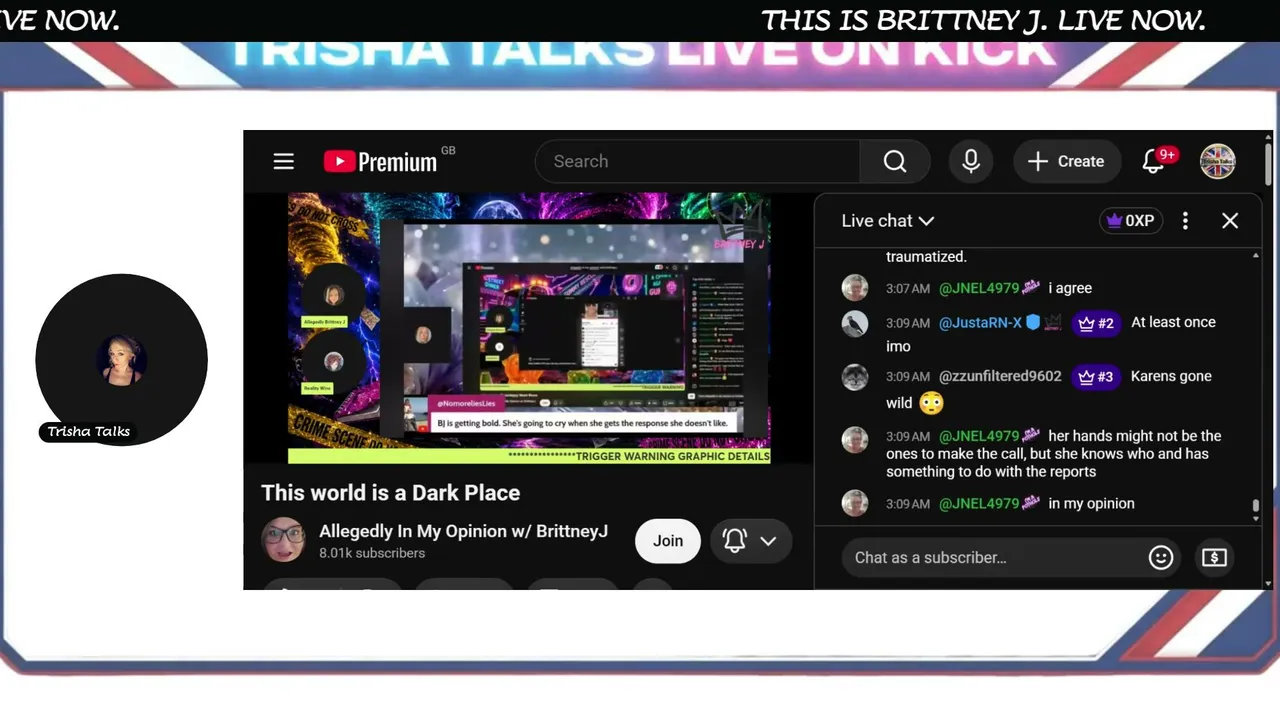Click the flushed face emoji in chat
This screenshot has width=1280, height=720.
[931, 403]
